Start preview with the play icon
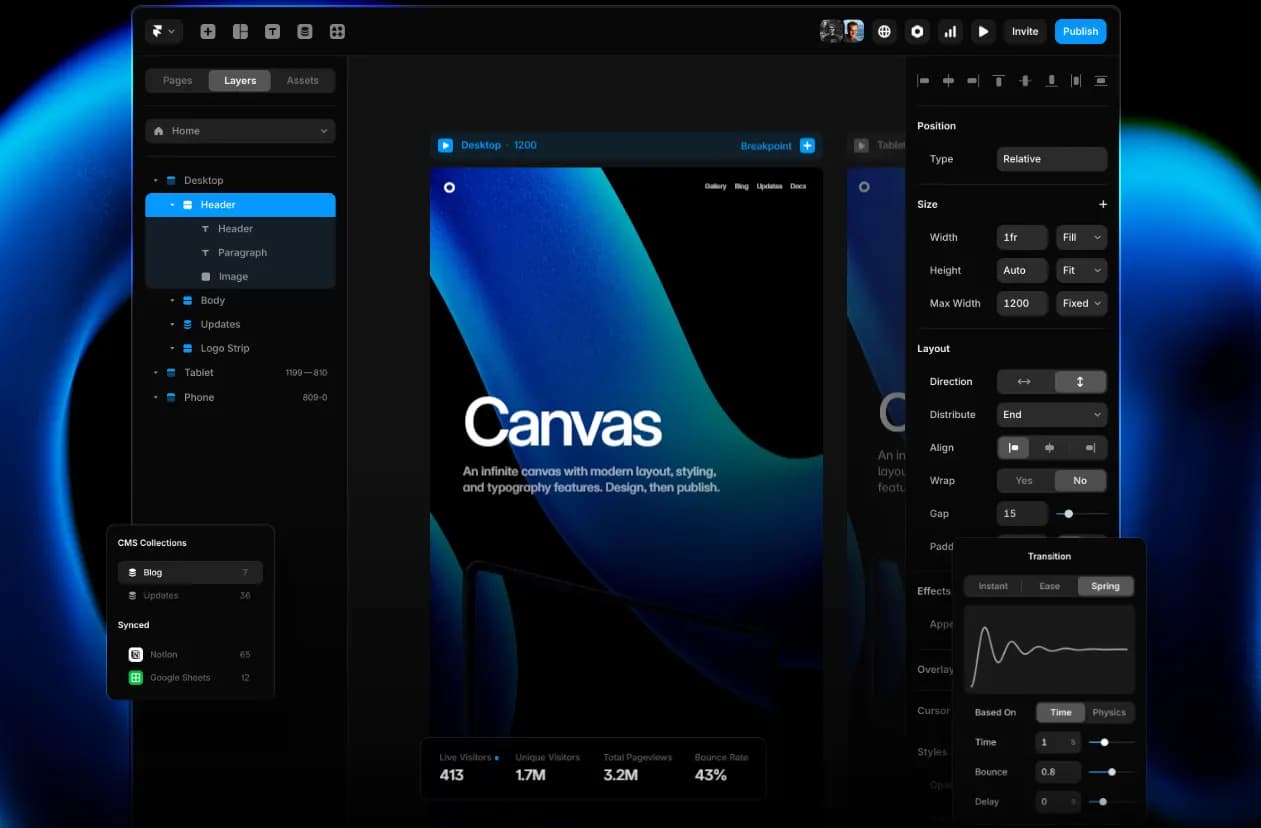Image resolution: width=1261 pixels, height=828 pixels. [983, 32]
